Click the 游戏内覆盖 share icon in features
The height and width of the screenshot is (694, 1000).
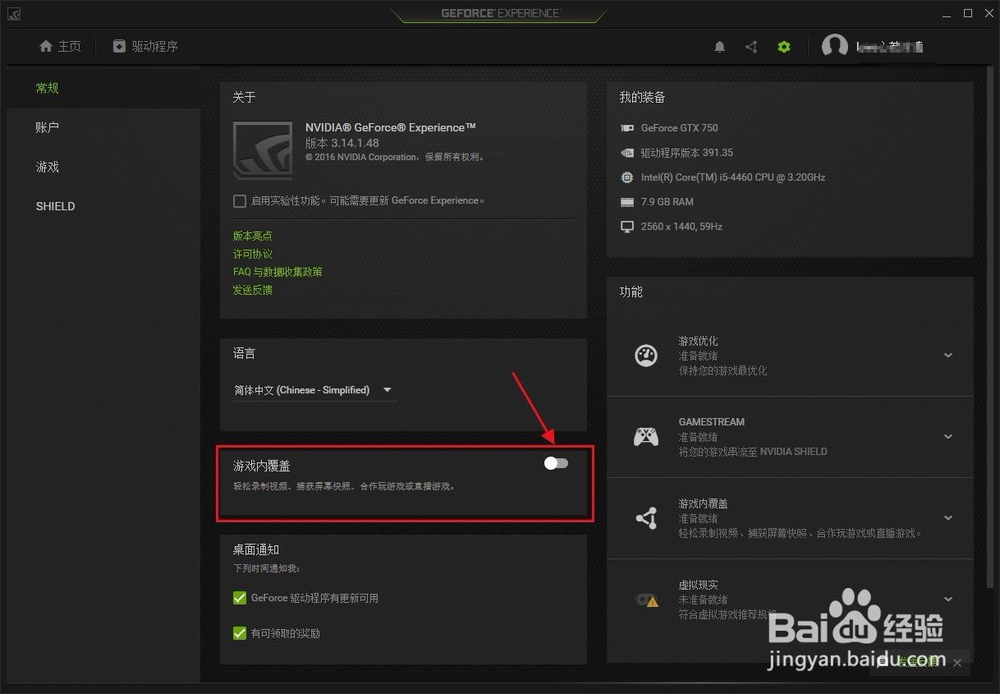pyautogui.click(x=646, y=518)
